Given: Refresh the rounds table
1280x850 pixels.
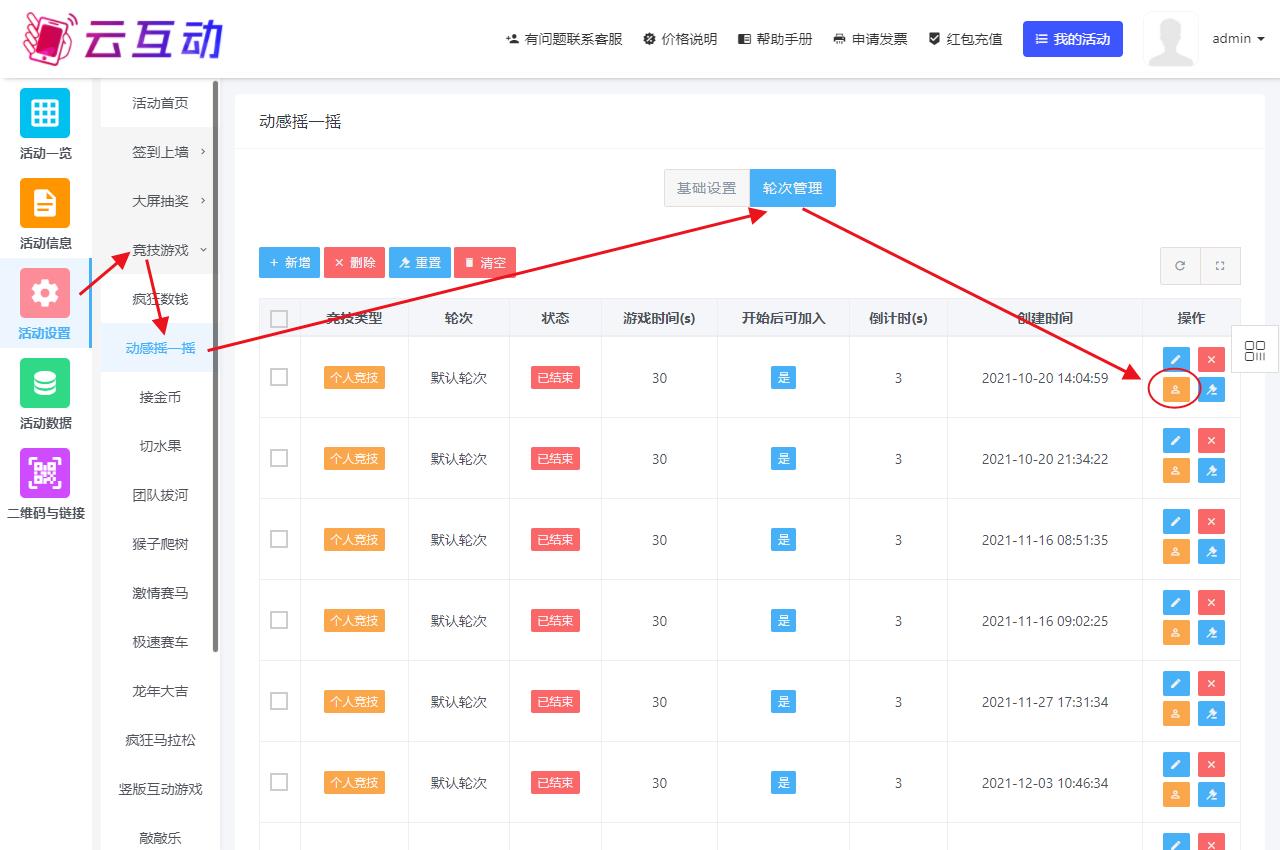Looking at the screenshot, I should pyautogui.click(x=1180, y=266).
